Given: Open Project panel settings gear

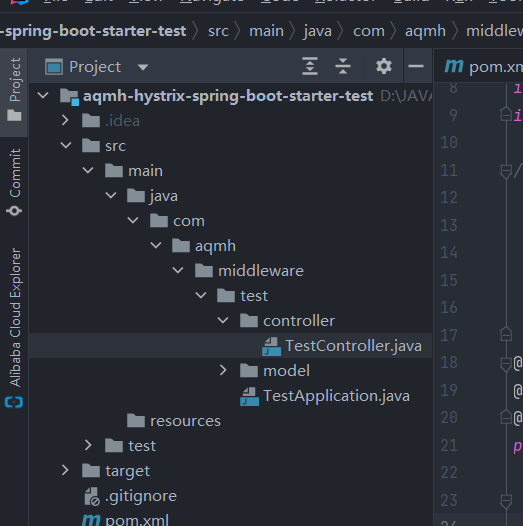Looking at the screenshot, I should pos(384,66).
